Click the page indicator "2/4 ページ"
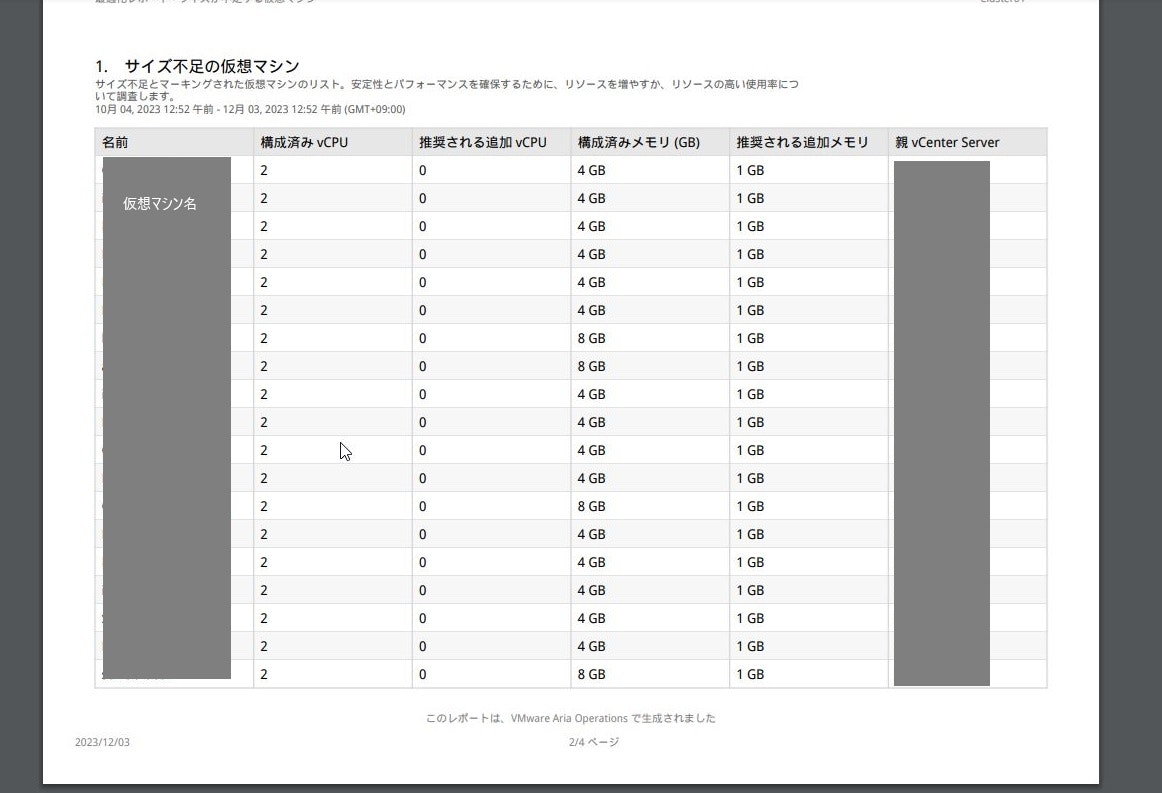The width and height of the screenshot is (1162, 793). click(594, 742)
